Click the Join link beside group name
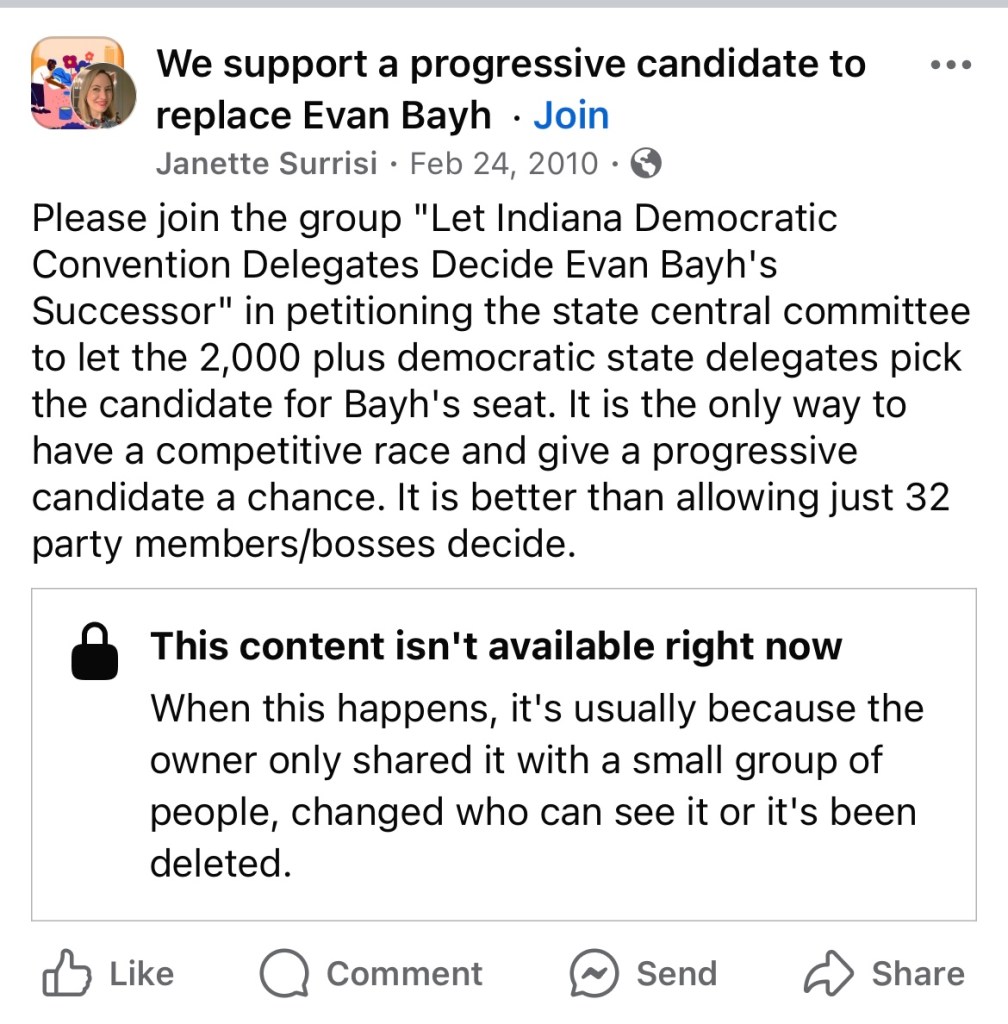The width and height of the screenshot is (1008, 1024). pos(571,116)
